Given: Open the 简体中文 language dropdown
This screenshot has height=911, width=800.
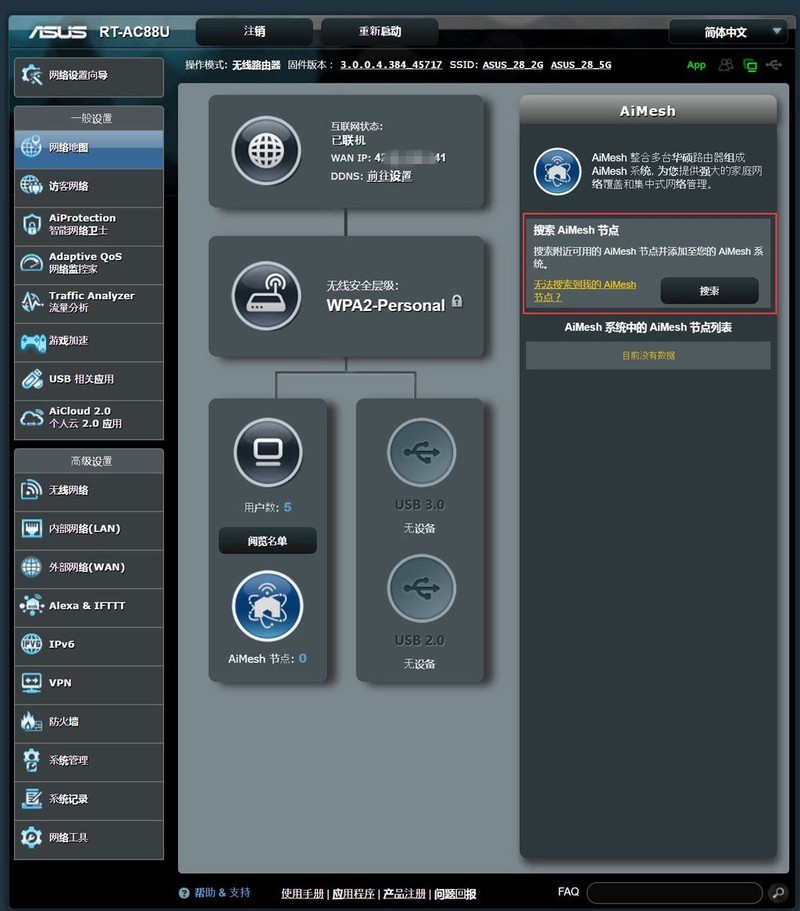Looking at the screenshot, I should click(727, 32).
